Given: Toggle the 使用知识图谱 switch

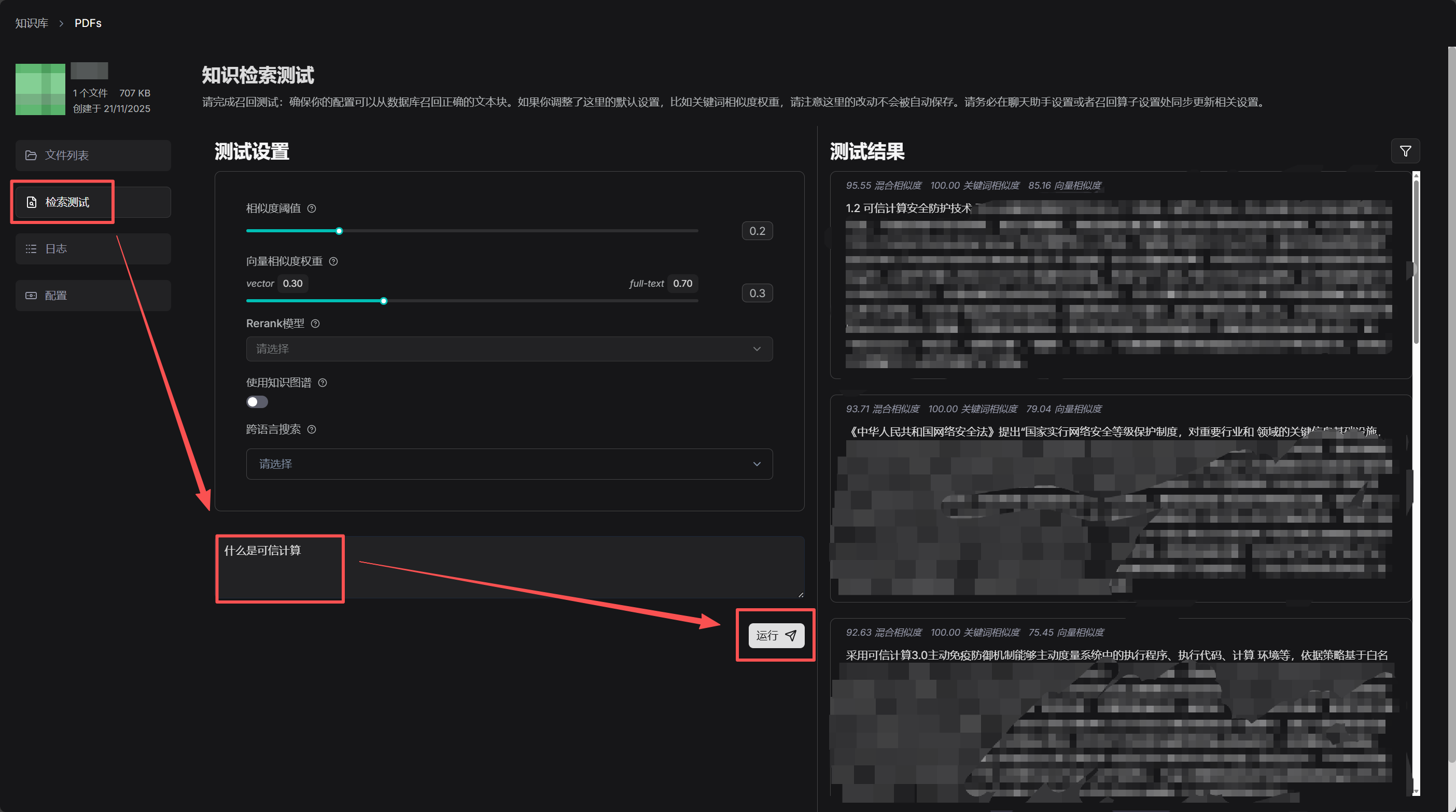Looking at the screenshot, I should pos(257,402).
